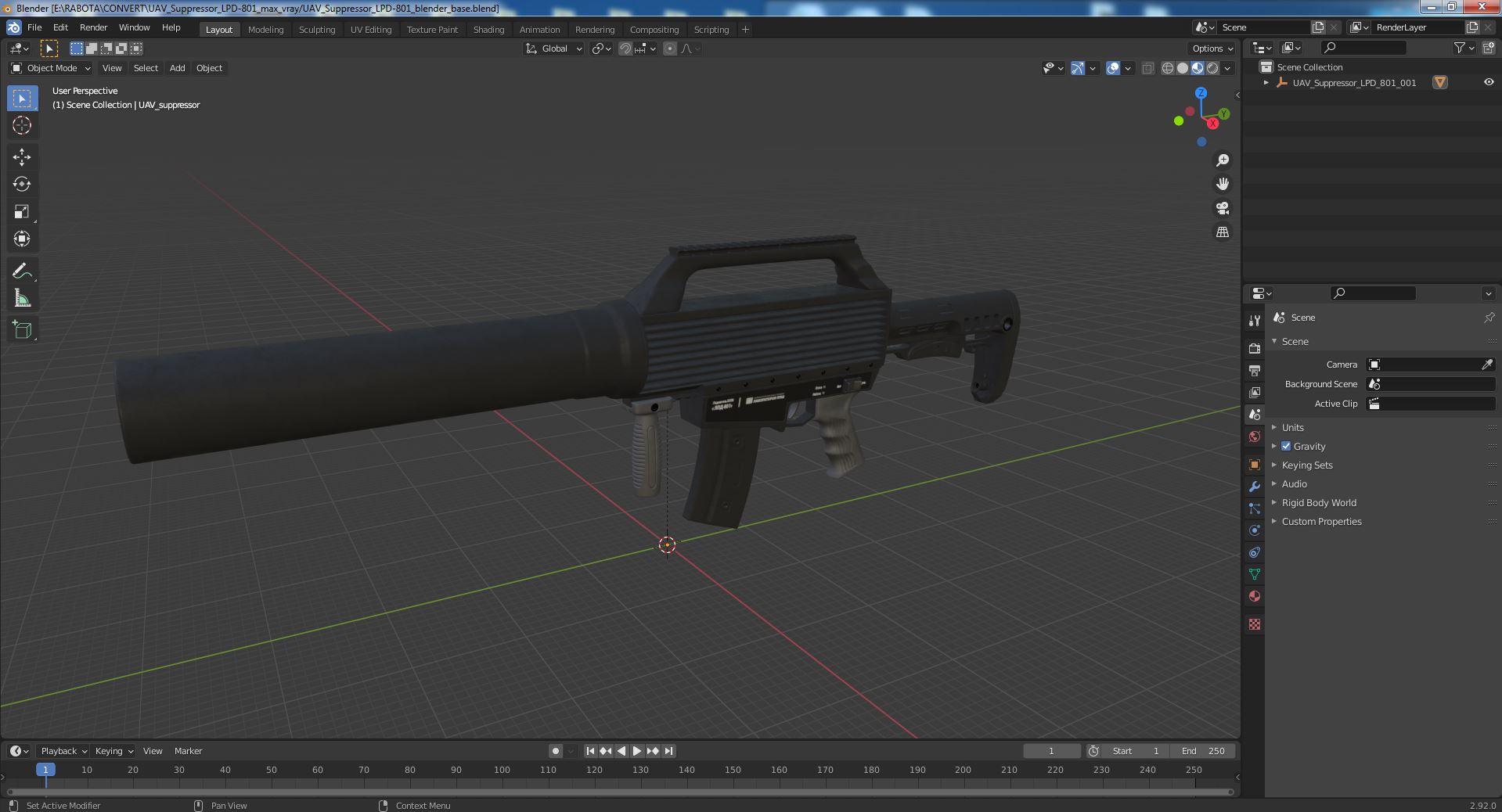Image resolution: width=1502 pixels, height=812 pixels.
Task: Open the Playback popover
Action: (x=63, y=751)
